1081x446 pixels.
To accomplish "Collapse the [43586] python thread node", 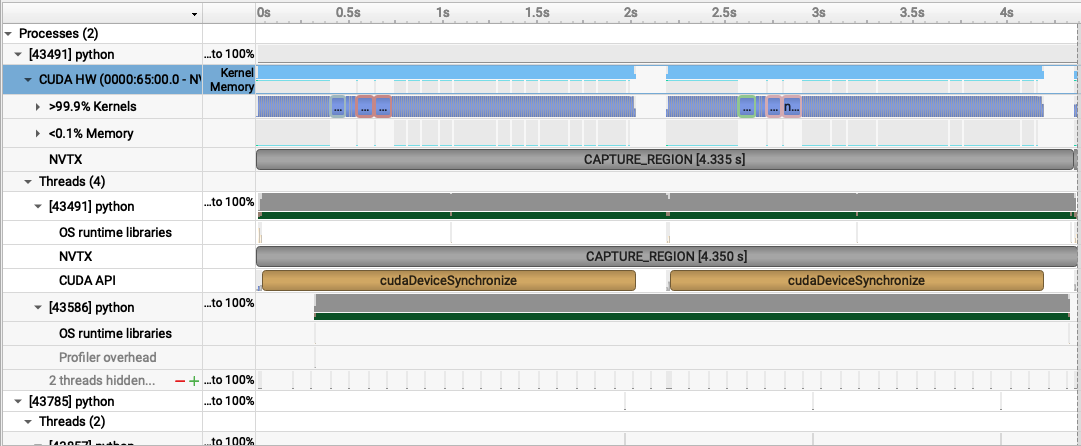I will (x=38, y=307).
